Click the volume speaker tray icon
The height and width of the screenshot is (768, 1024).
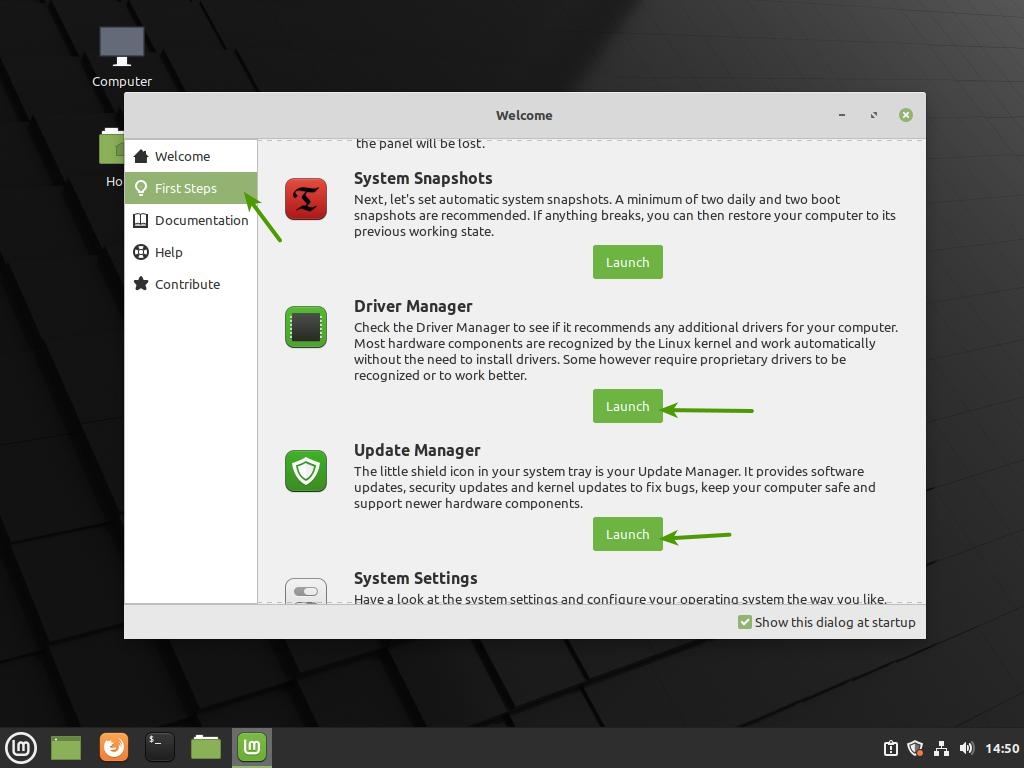click(966, 748)
